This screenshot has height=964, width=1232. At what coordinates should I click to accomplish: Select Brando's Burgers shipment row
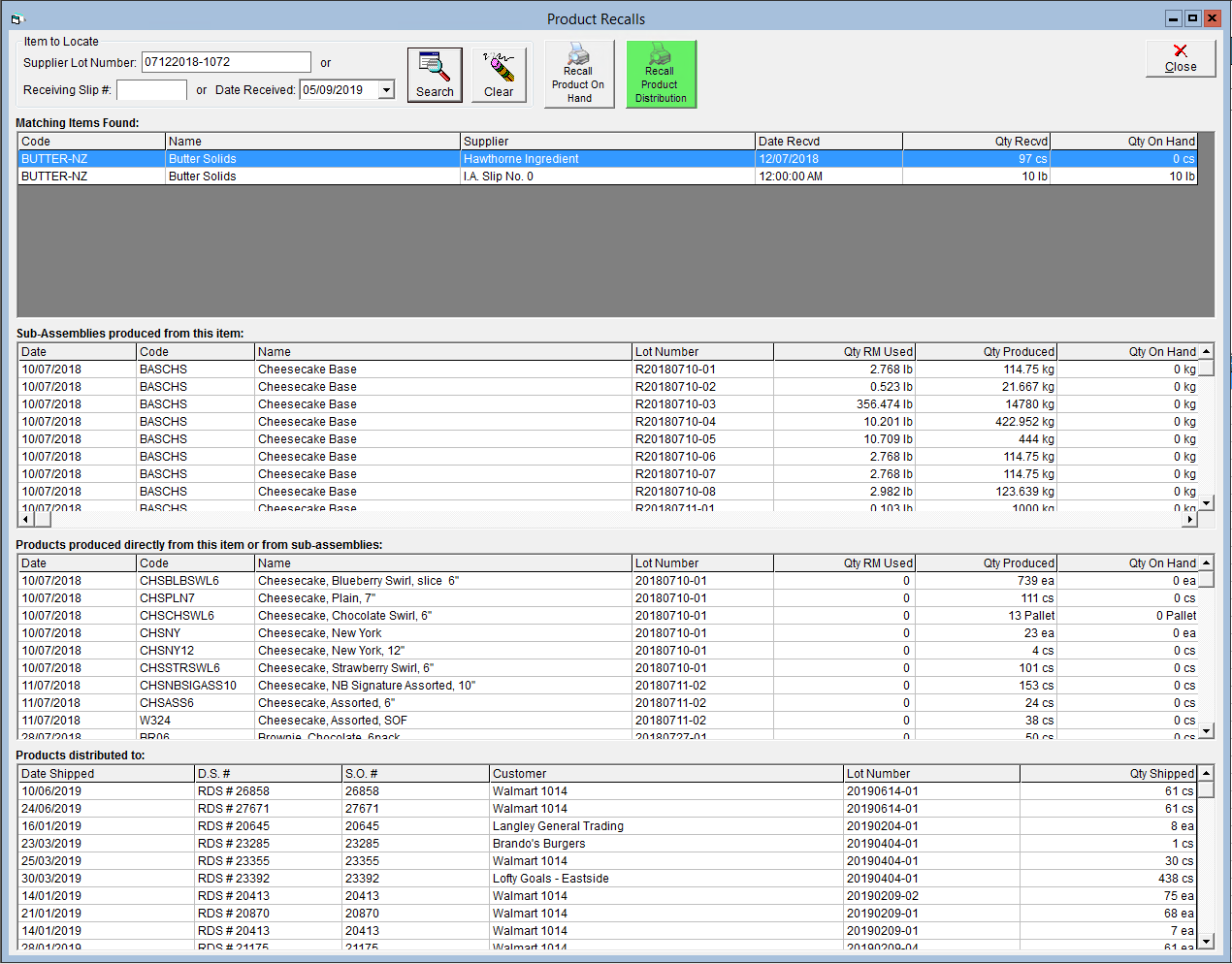[x=607, y=844]
